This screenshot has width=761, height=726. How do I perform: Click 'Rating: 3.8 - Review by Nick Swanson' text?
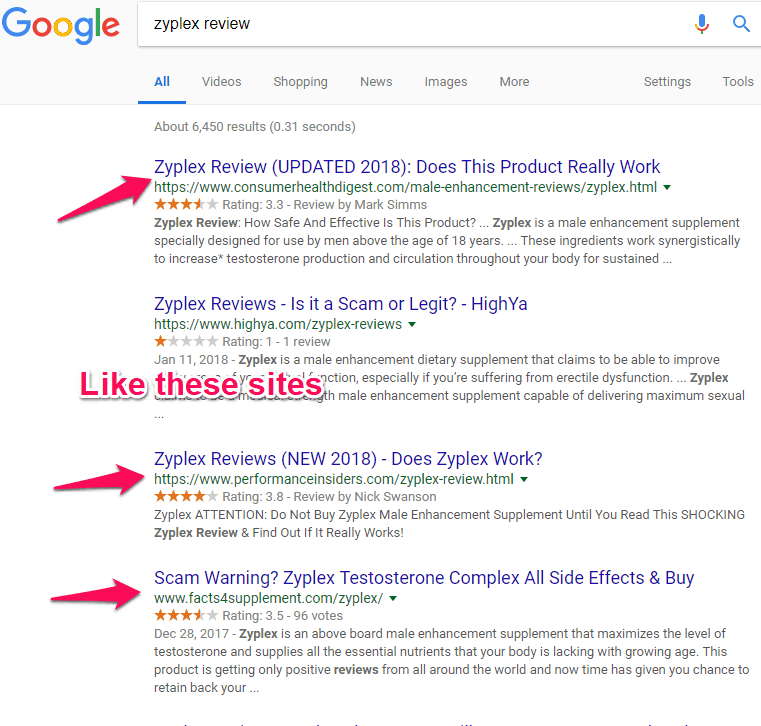coord(329,497)
